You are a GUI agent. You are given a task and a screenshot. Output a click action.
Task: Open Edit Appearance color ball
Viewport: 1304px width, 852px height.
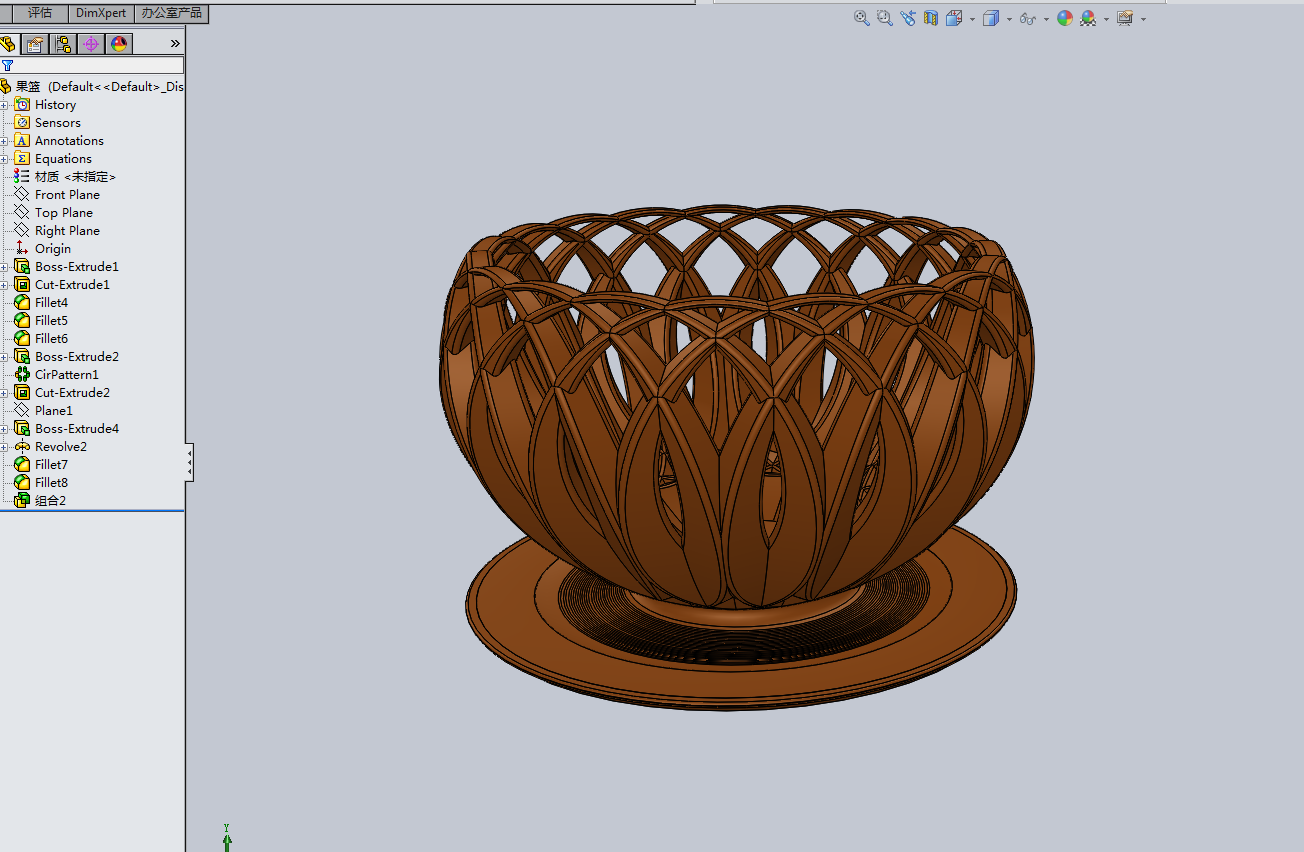click(1065, 18)
